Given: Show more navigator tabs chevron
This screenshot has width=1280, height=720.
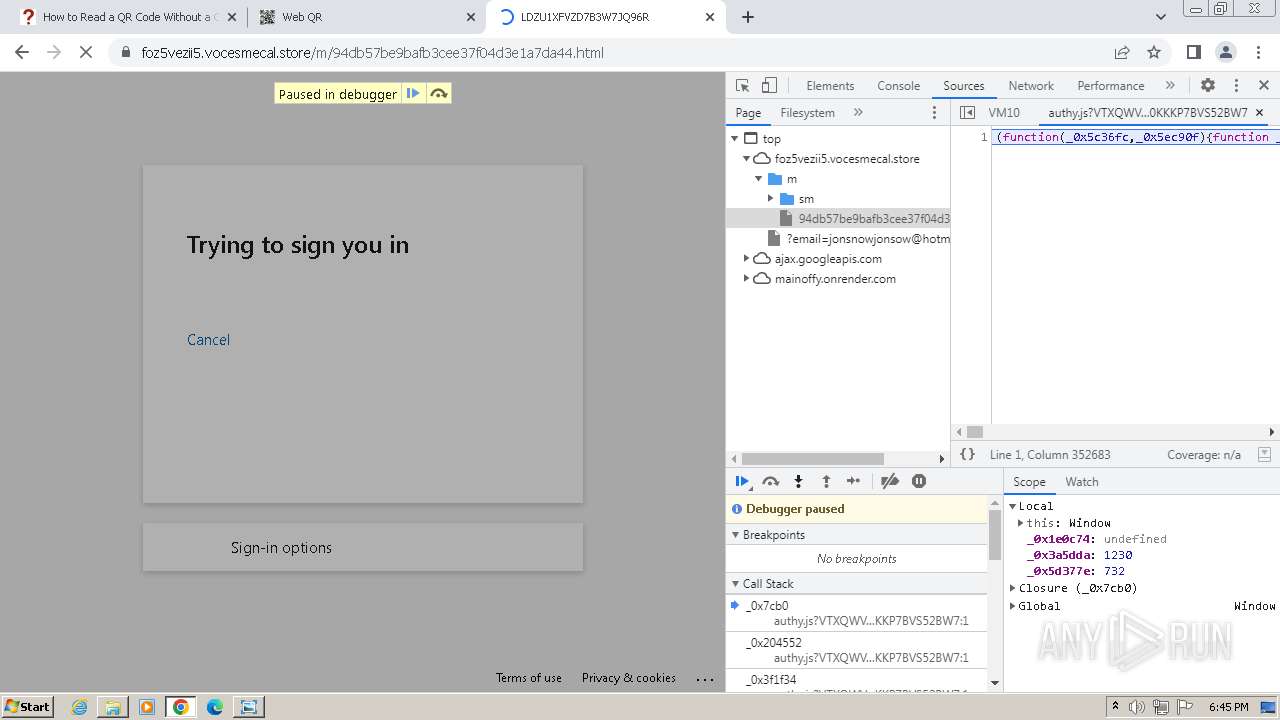Looking at the screenshot, I should pos(858,113).
